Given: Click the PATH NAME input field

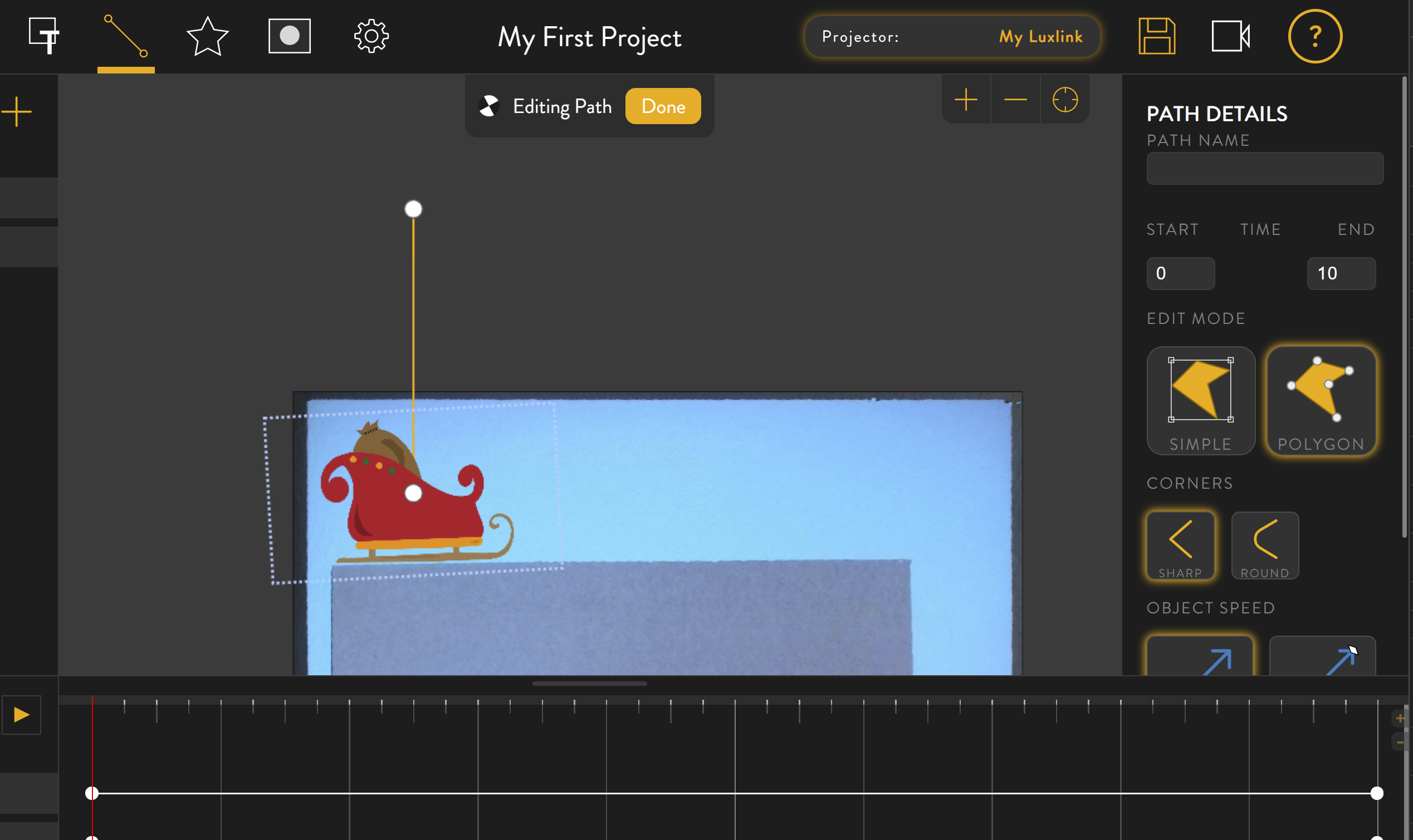Looking at the screenshot, I should point(1265,169).
